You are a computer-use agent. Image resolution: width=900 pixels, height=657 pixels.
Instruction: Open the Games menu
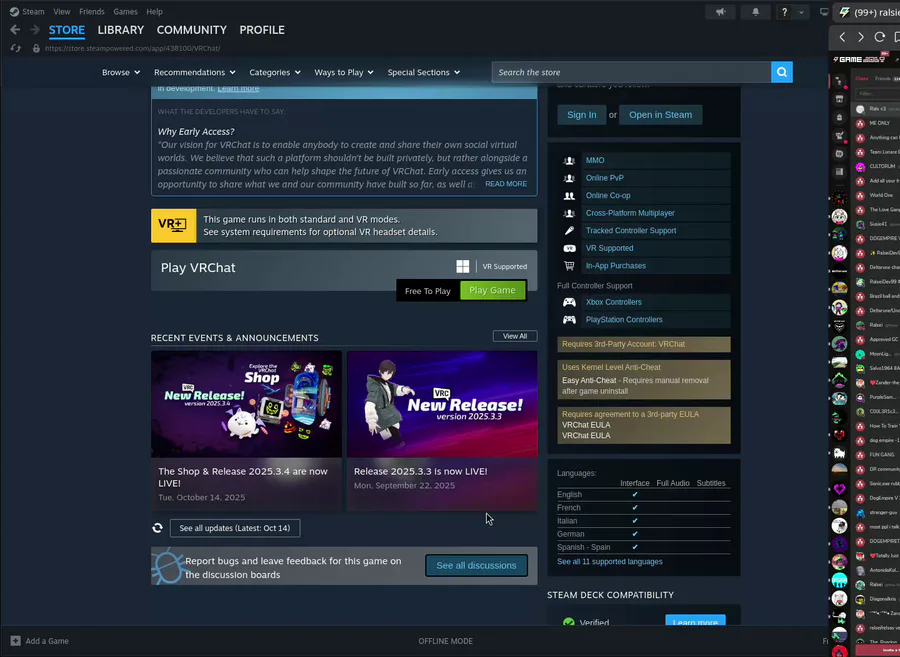coord(125,11)
